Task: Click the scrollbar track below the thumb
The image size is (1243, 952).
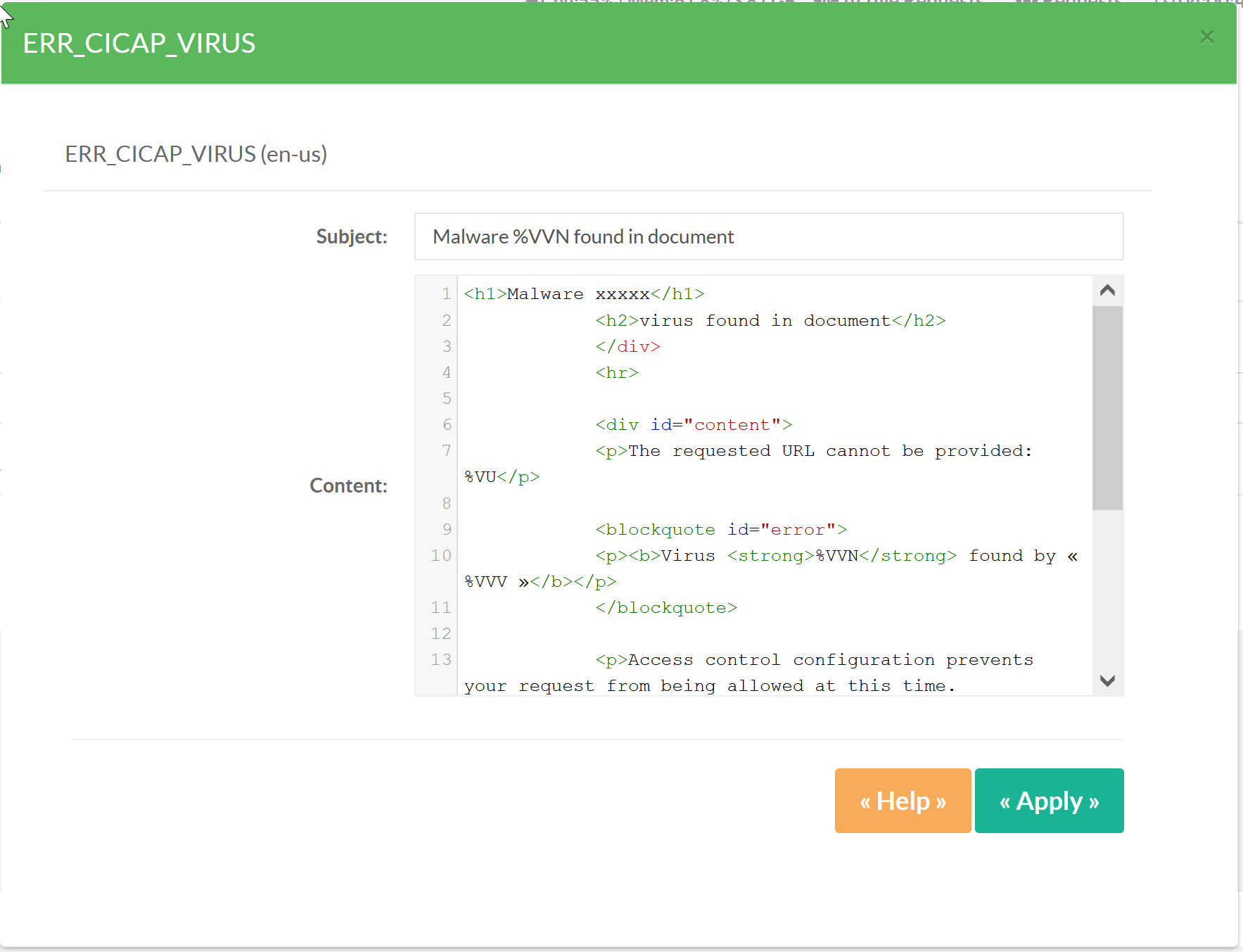Action: [x=1107, y=591]
